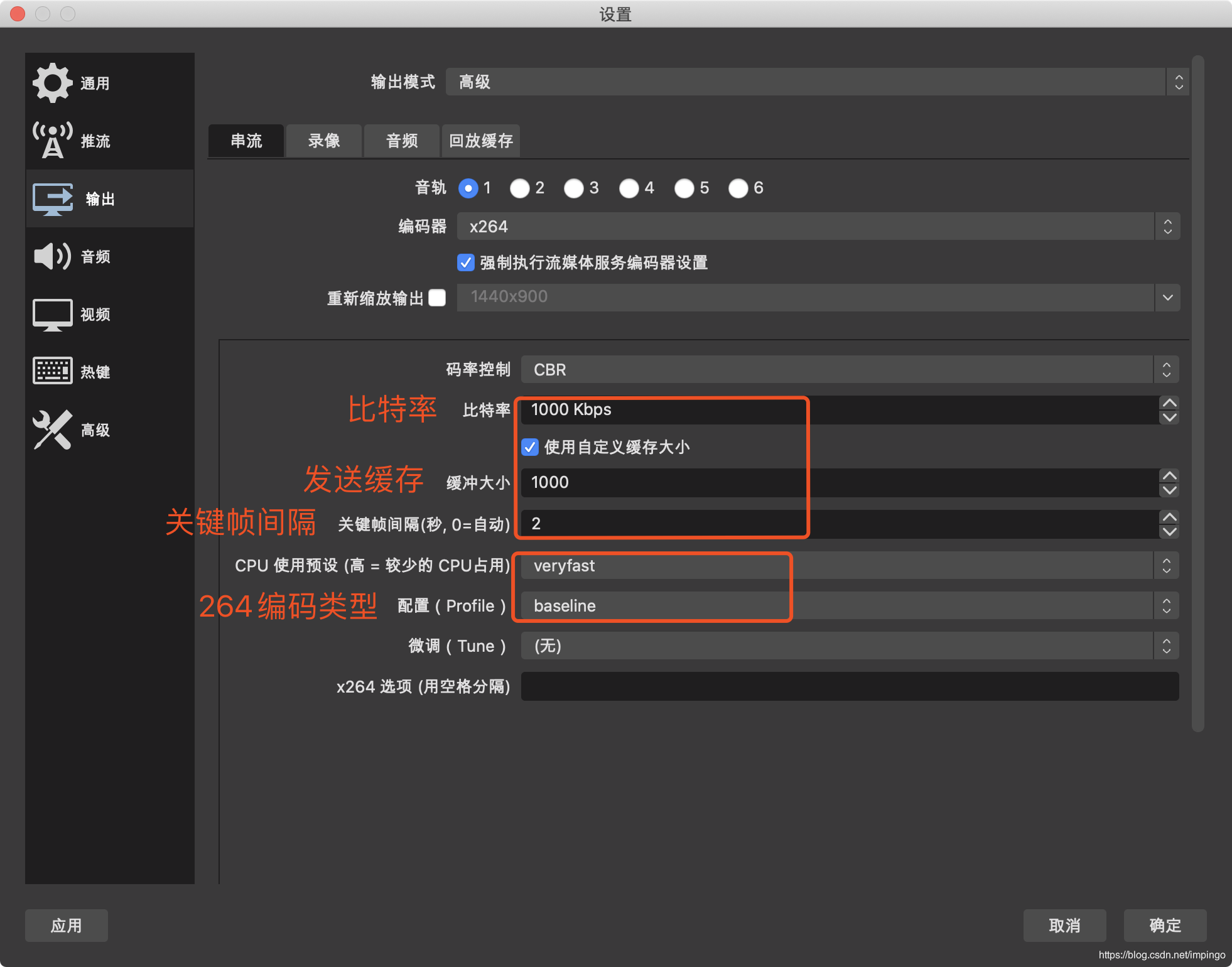Select Output monitor arrow icon
Screen dimensions: 1232x967
pos(53,198)
